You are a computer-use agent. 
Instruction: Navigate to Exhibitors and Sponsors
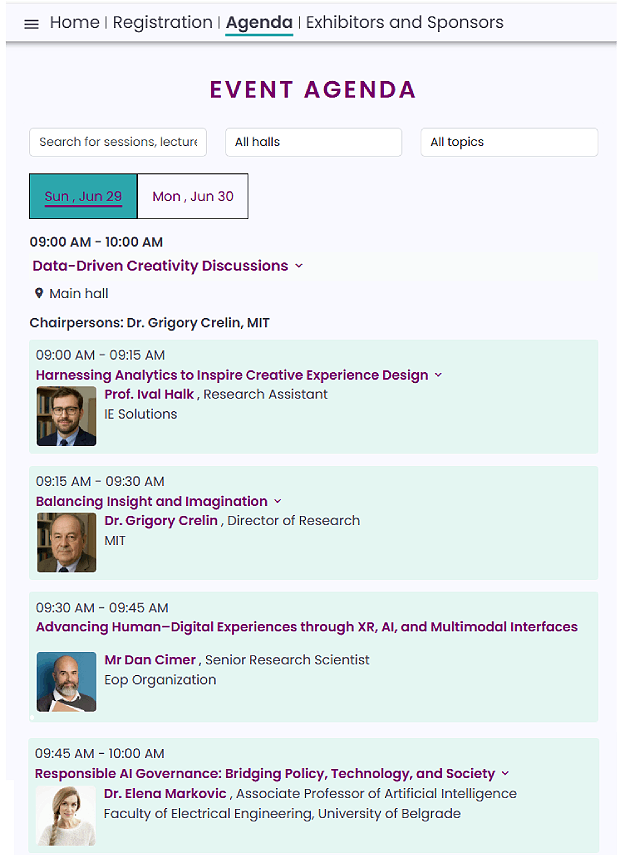point(404,23)
